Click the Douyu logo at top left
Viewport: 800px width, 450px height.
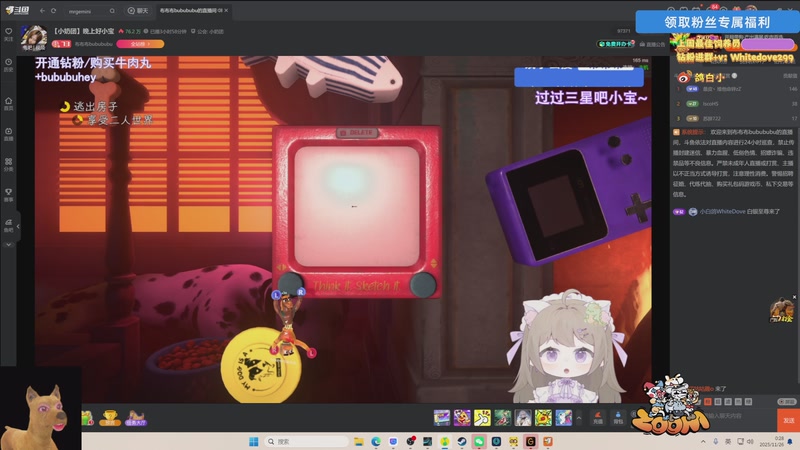tap(17, 10)
